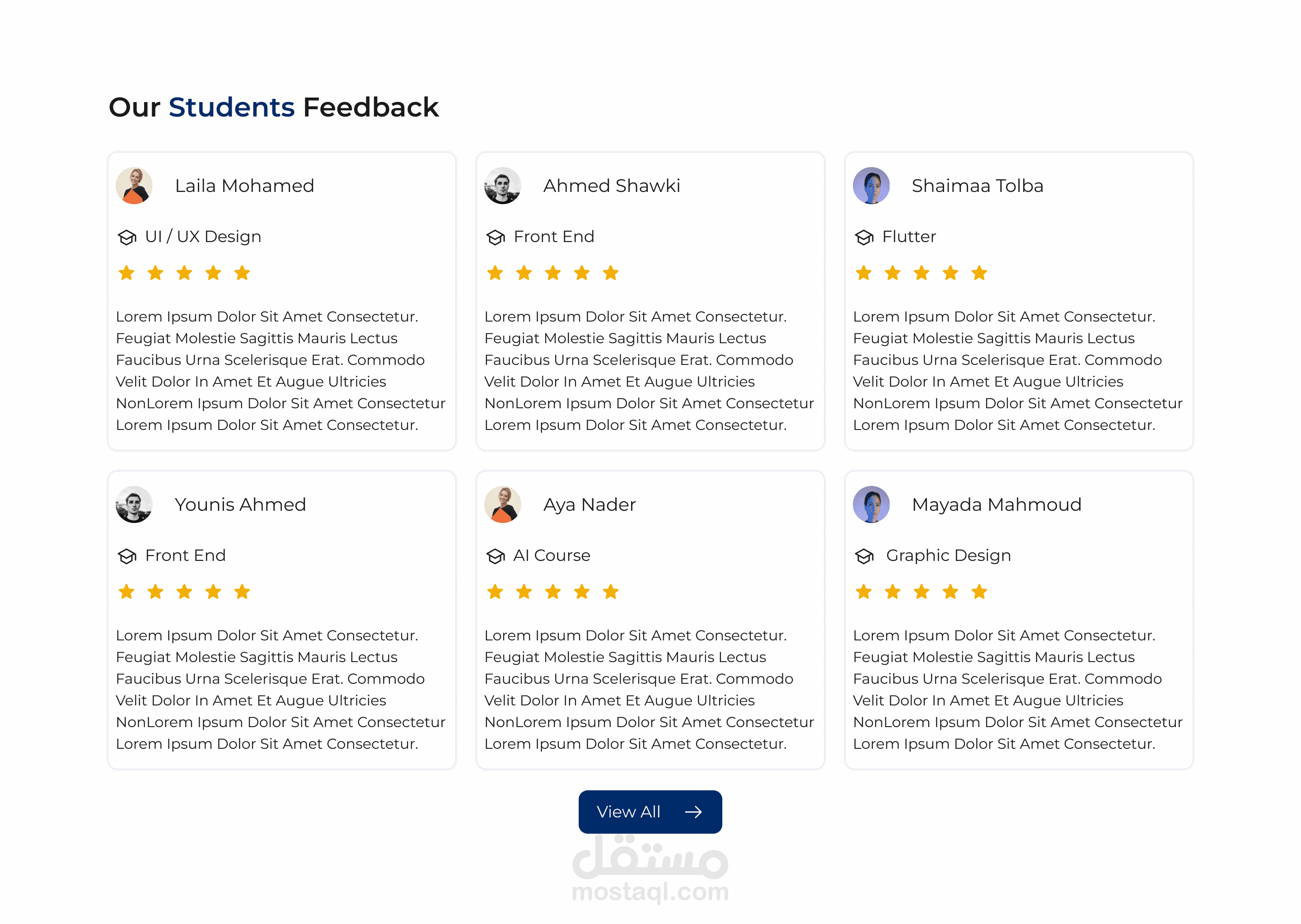Click the Graphic Design course label
Image resolution: width=1301 pixels, height=924 pixels.
pyautogui.click(x=948, y=555)
